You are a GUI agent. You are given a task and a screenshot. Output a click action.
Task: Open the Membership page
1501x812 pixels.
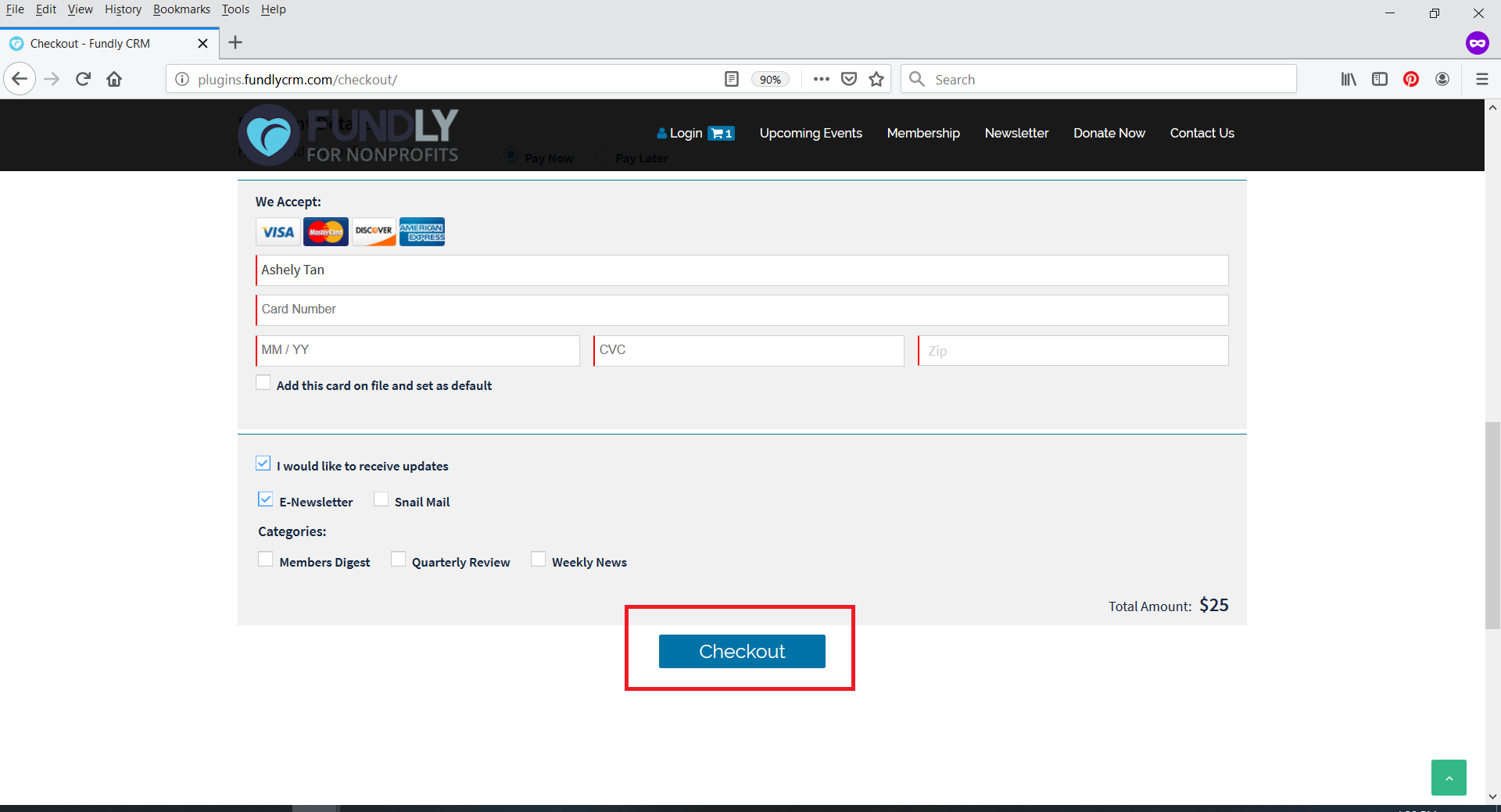923,134
